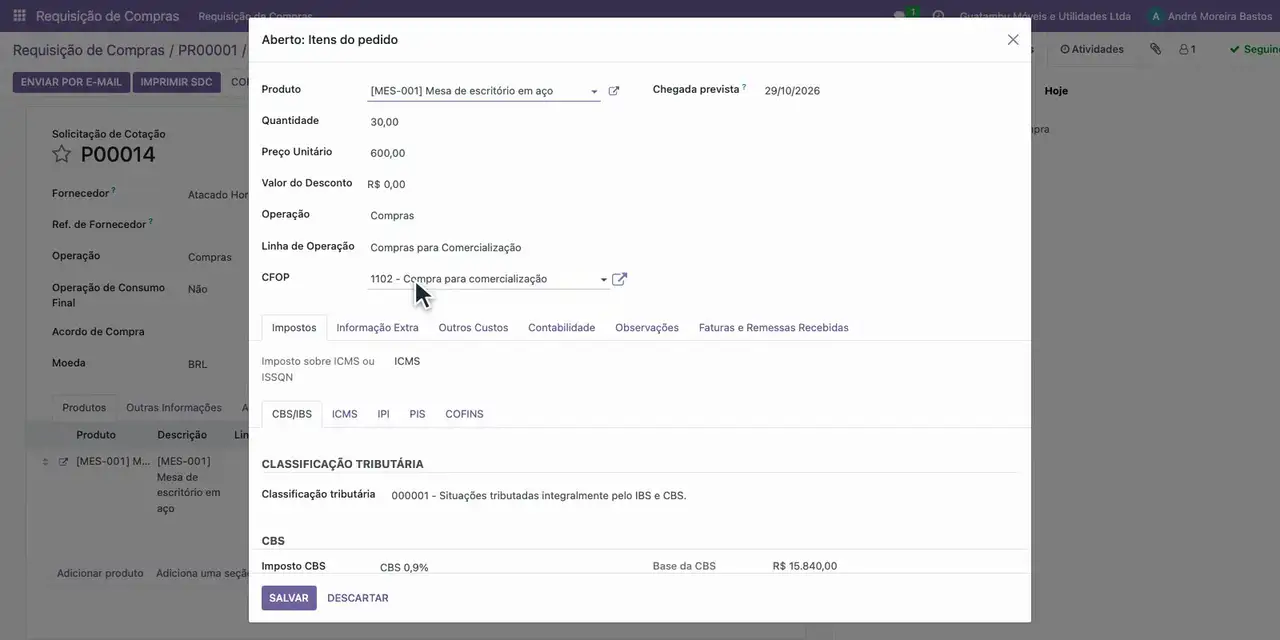Open the apps grid menu icon
Viewport: 1280px width, 640px height.
click(x=19, y=16)
